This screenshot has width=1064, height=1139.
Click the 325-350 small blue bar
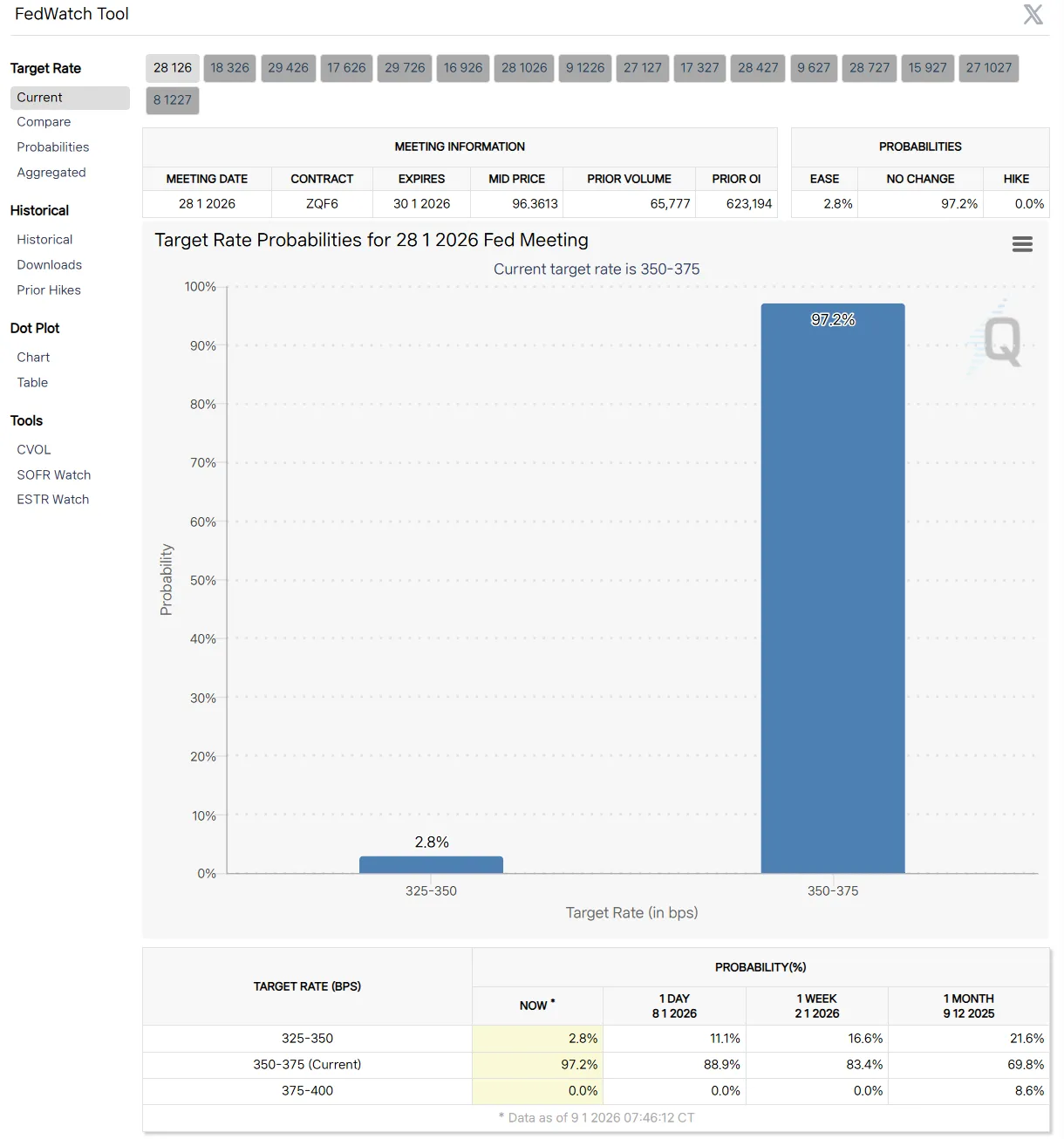(x=431, y=864)
